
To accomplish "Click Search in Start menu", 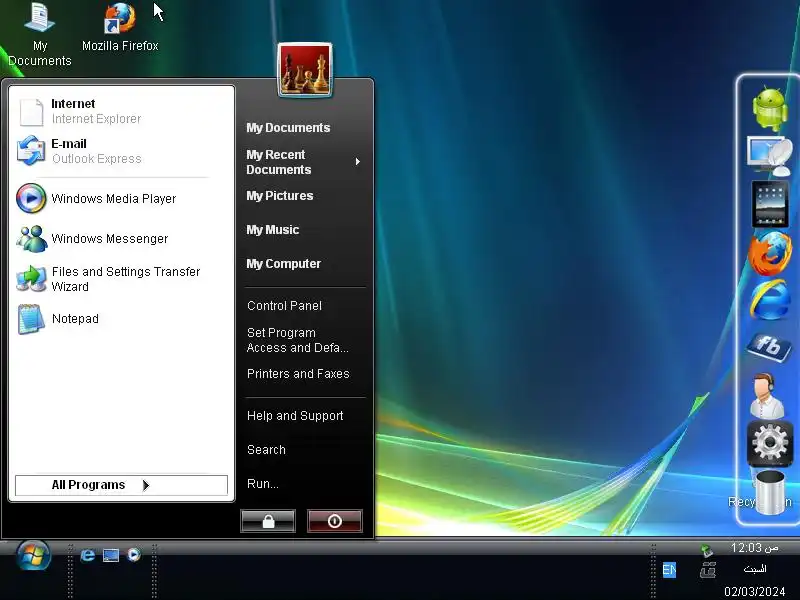I will tap(266, 449).
